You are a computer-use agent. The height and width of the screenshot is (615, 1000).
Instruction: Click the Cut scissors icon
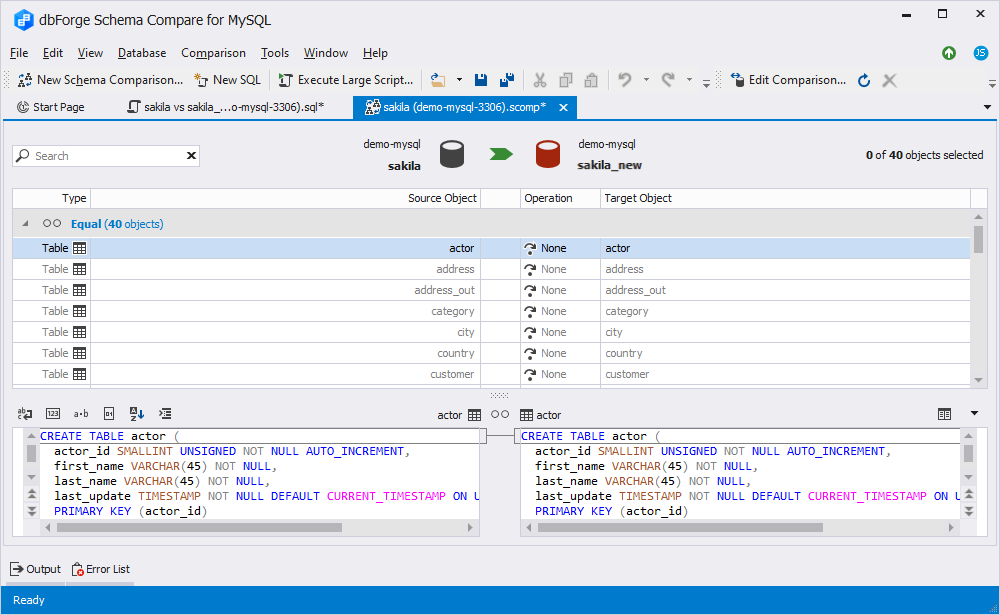tap(540, 80)
